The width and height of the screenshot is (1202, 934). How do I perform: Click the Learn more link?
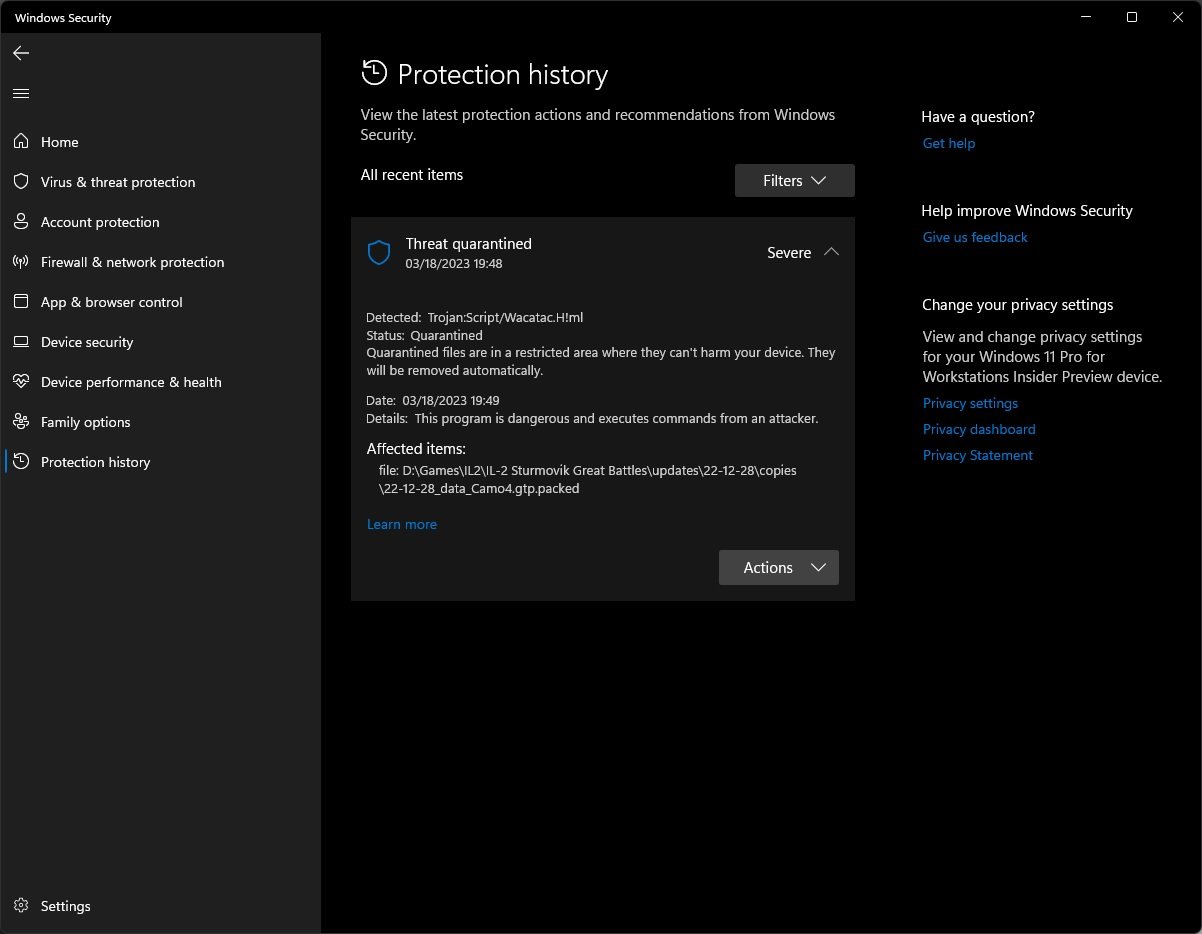tap(402, 524)
